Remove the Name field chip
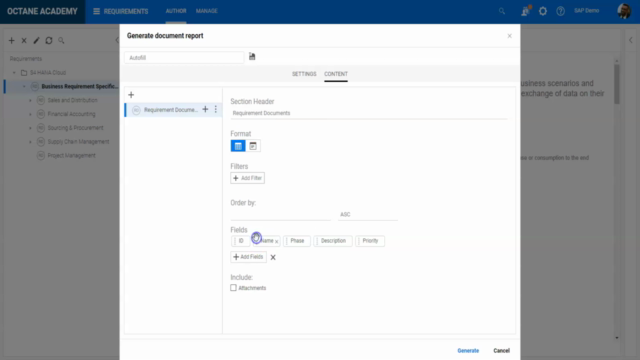 pyautogui.click(x=277, y=242)
